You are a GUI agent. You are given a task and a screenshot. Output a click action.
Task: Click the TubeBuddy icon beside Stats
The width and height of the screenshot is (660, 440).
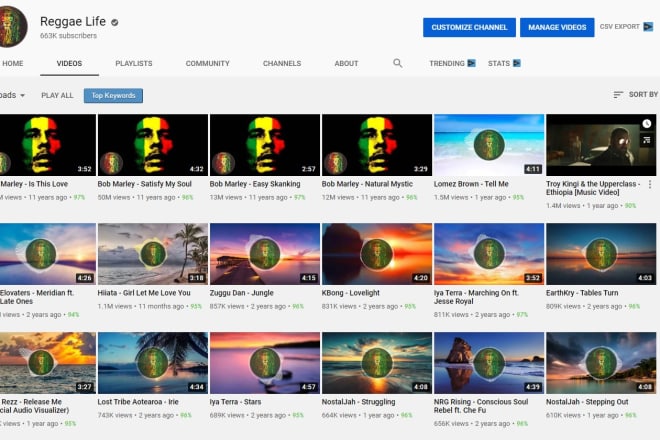pyautogui.click(x=516, y=64)
